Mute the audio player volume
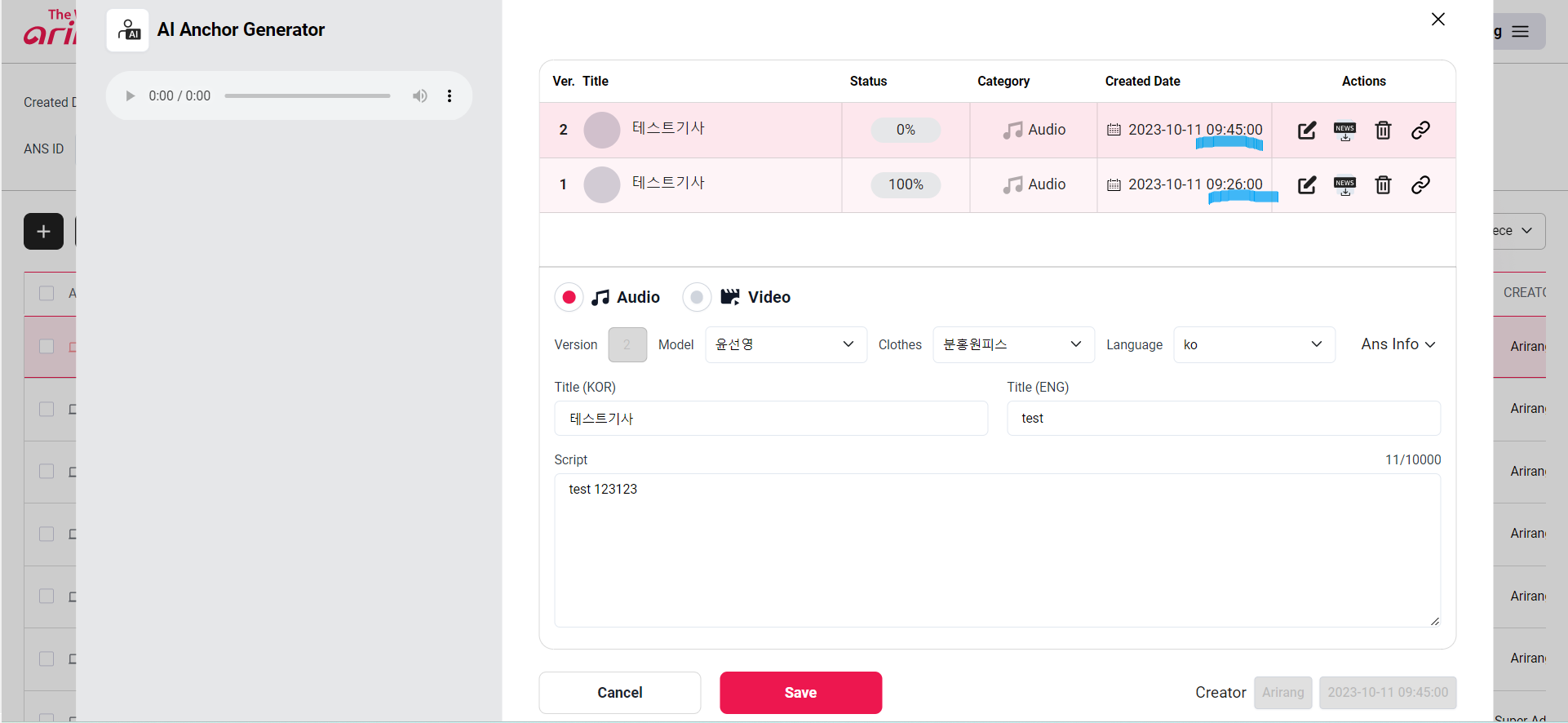Screen dimensions: 1568x723 coord(419,96)
